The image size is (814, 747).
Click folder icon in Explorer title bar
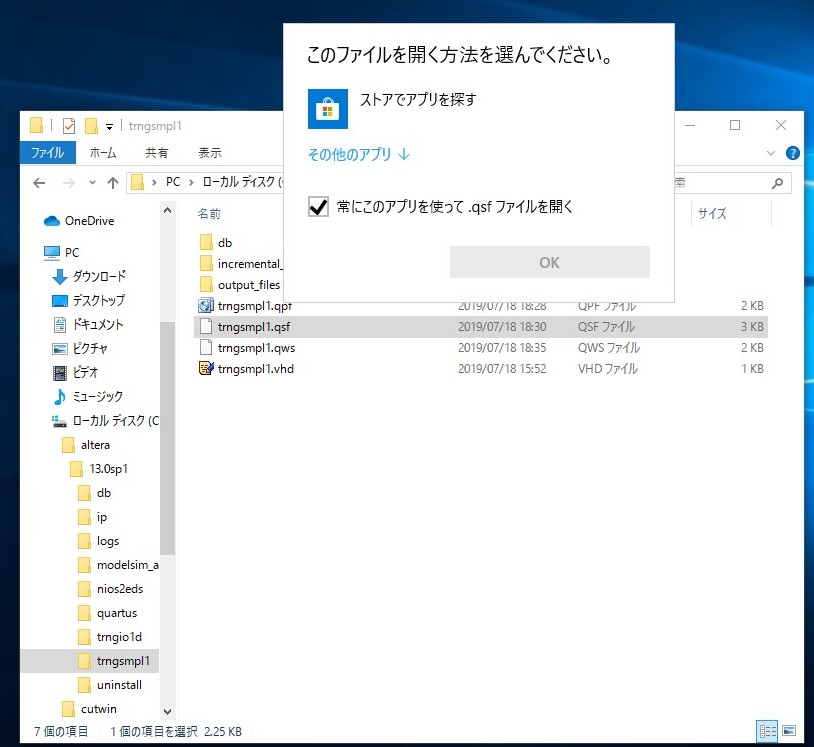[x=37, y=126]
